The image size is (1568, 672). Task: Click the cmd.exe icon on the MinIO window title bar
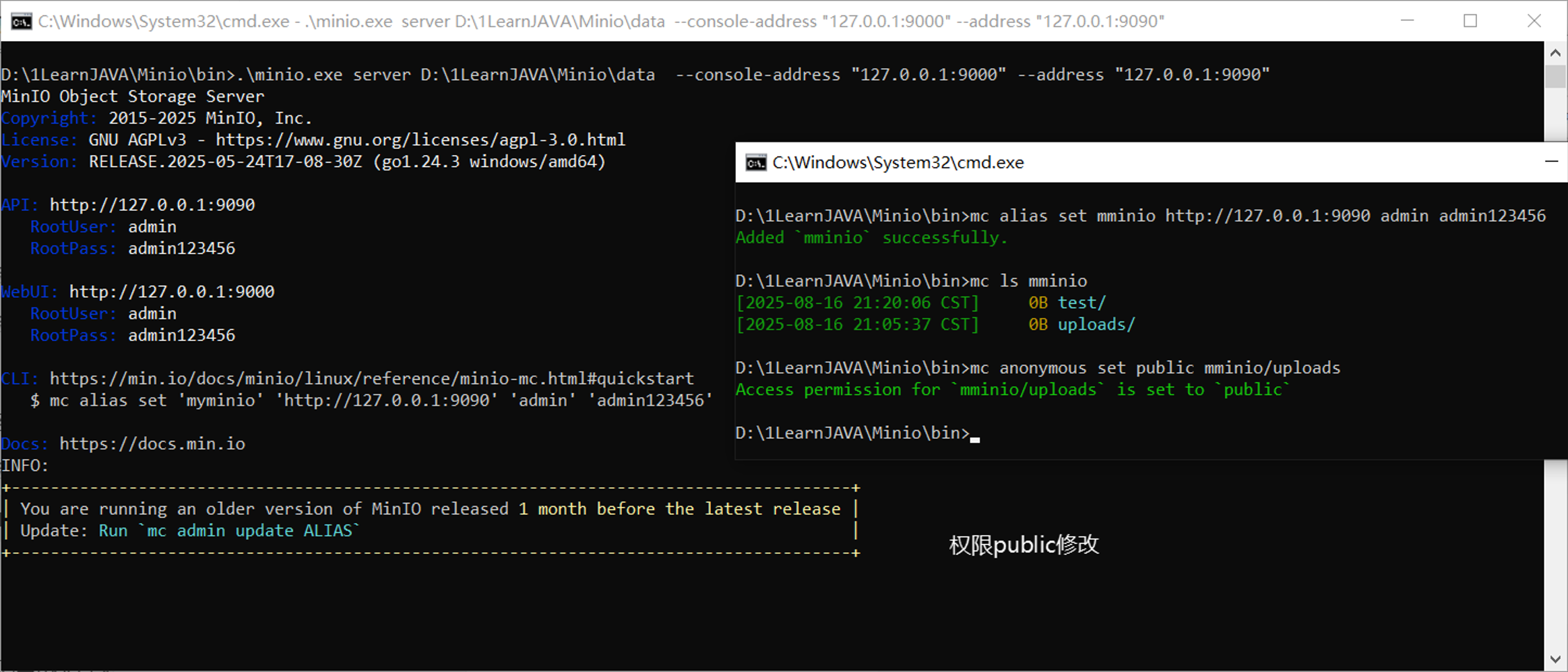click(21, 21)
